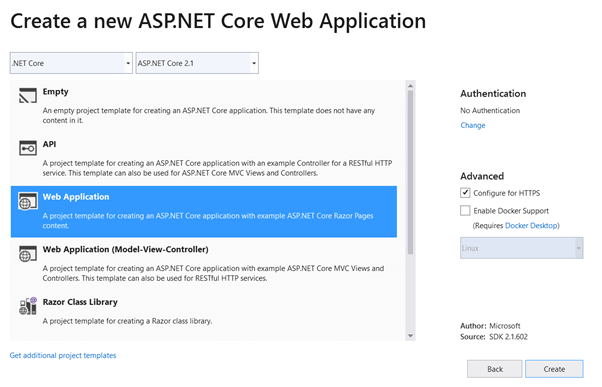
Task: Open the .NET Core framework dropdown
Action: coord(71,63)
